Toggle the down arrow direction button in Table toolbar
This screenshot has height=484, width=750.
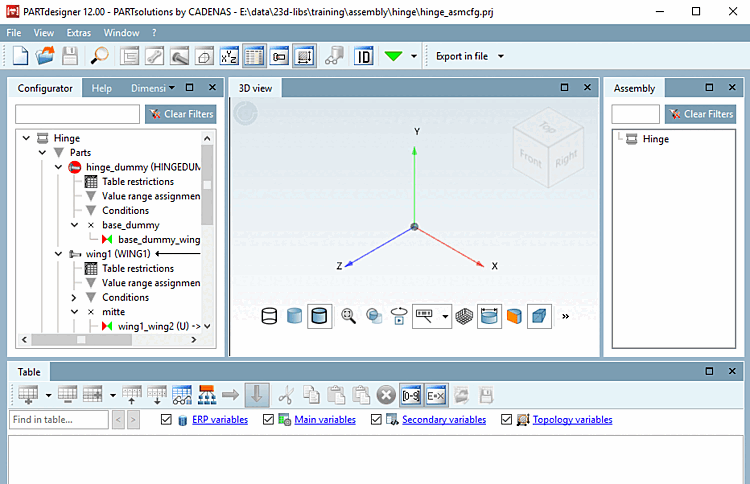click(257, 395)
